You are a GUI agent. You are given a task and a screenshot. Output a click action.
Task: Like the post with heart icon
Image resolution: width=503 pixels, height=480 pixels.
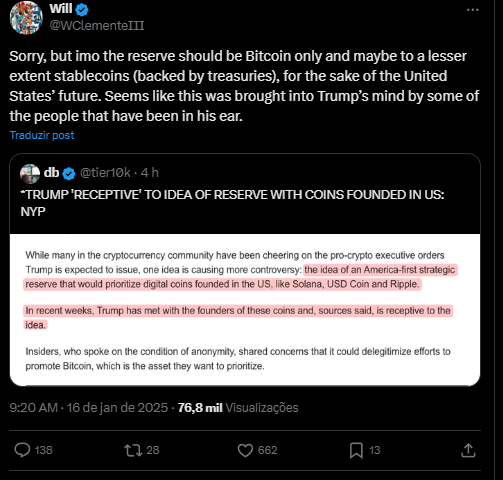pos(245,450)
